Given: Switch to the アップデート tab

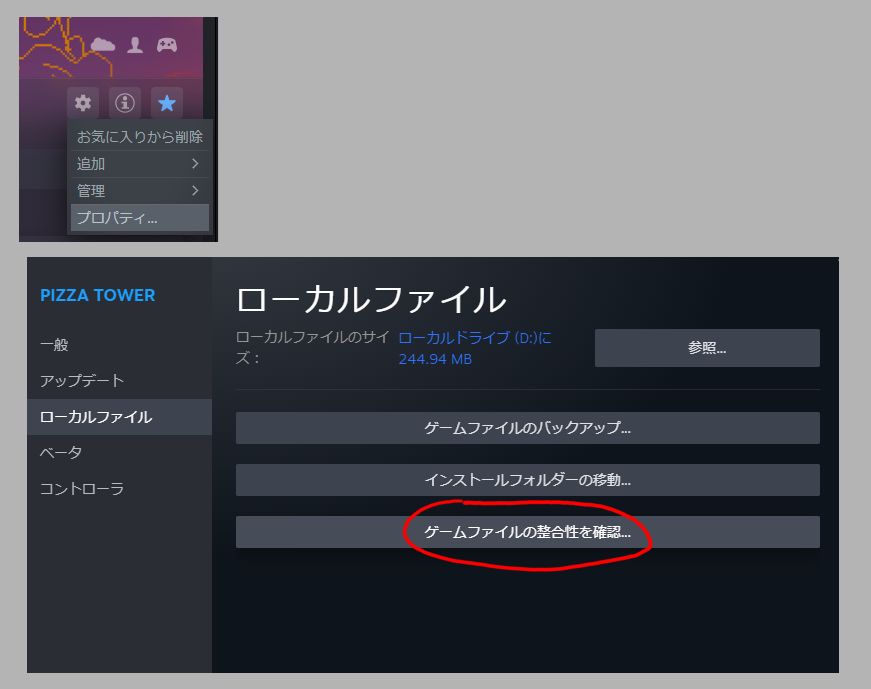Looking at the screenshot, I should click(x=119, y=381).
